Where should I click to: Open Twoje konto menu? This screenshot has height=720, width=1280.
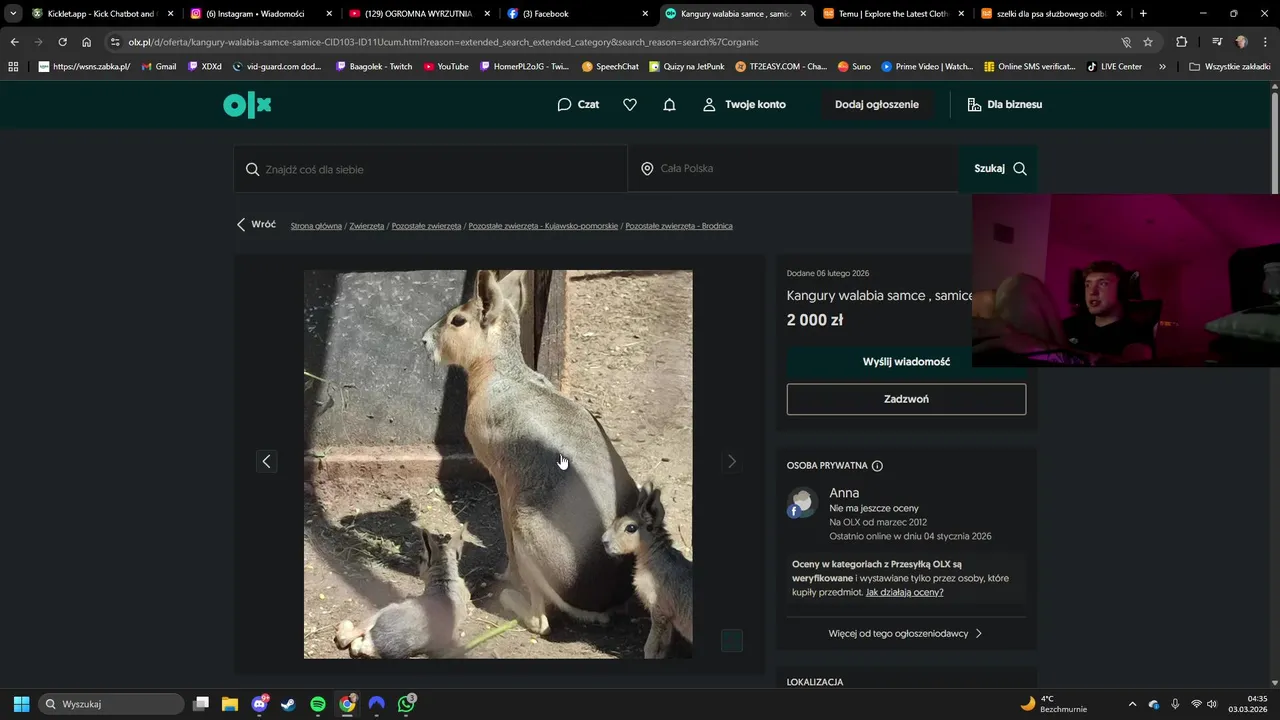coord(744,104)
